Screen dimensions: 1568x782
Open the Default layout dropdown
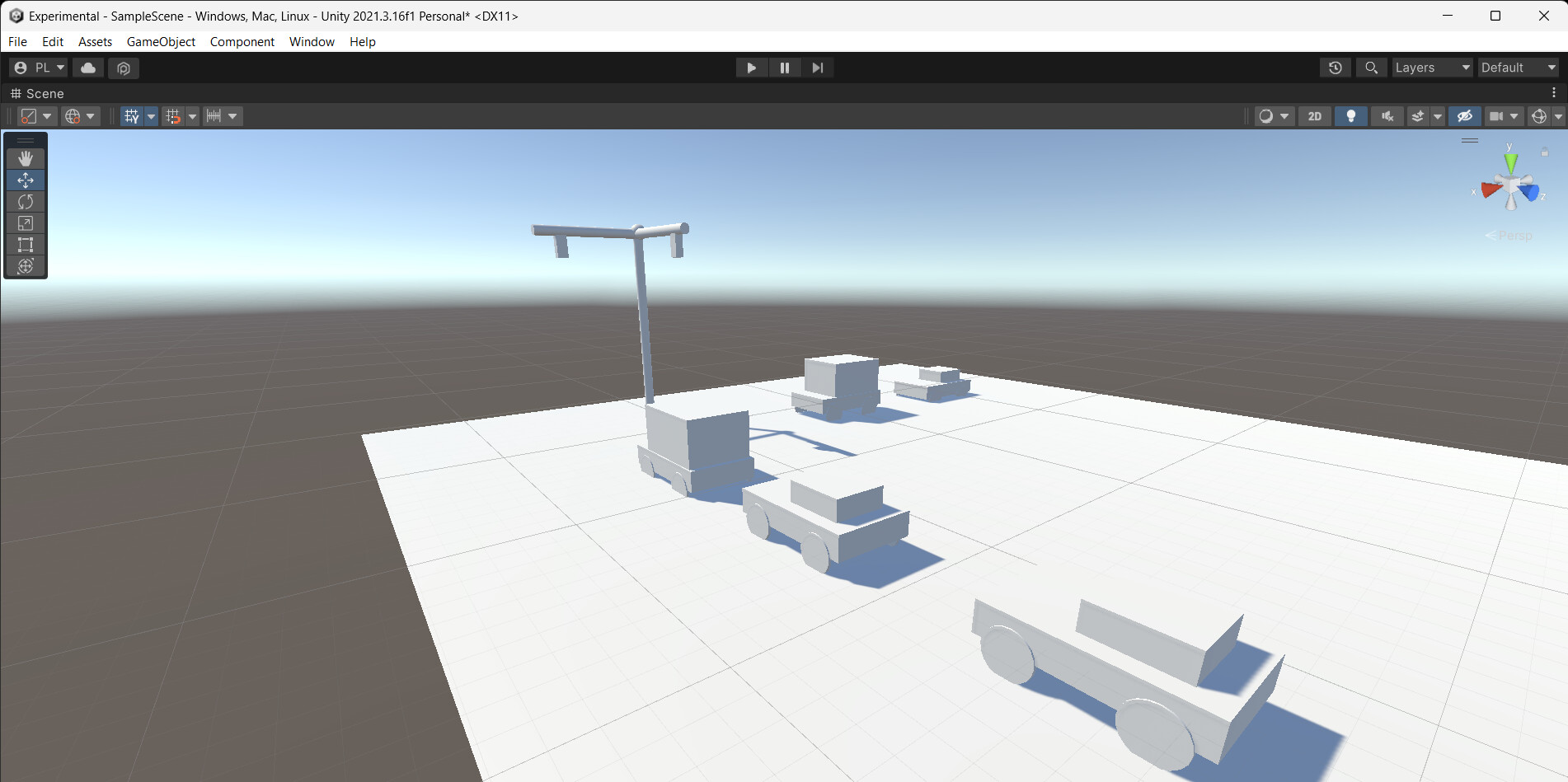[1519, 68]
